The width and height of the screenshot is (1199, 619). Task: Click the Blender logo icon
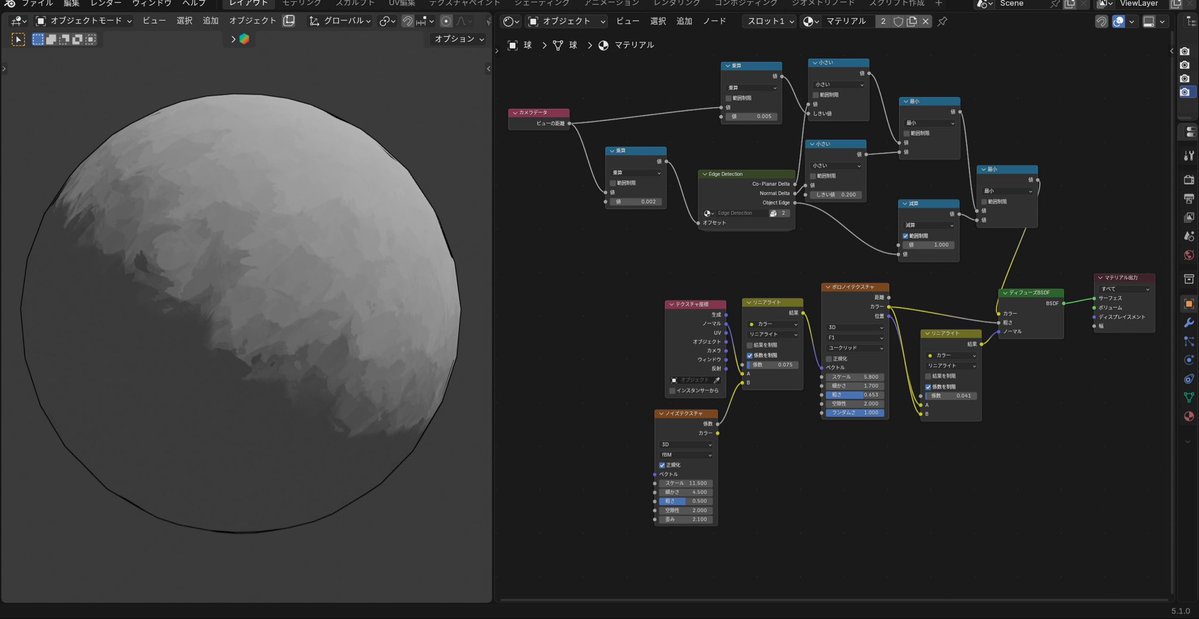click(x=11, y=3)
